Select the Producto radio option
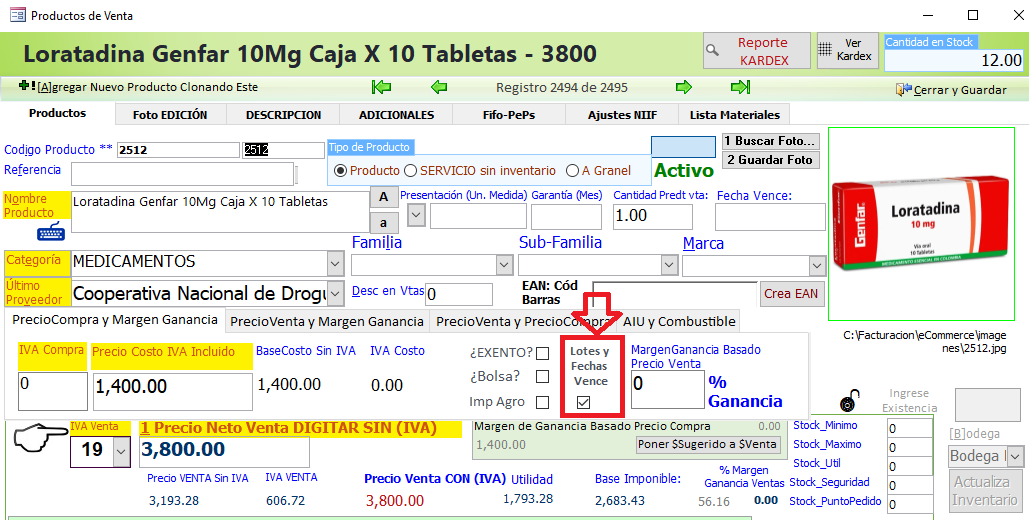Image resolution: width=1029 pixels, height=520 pixels. 340,171
